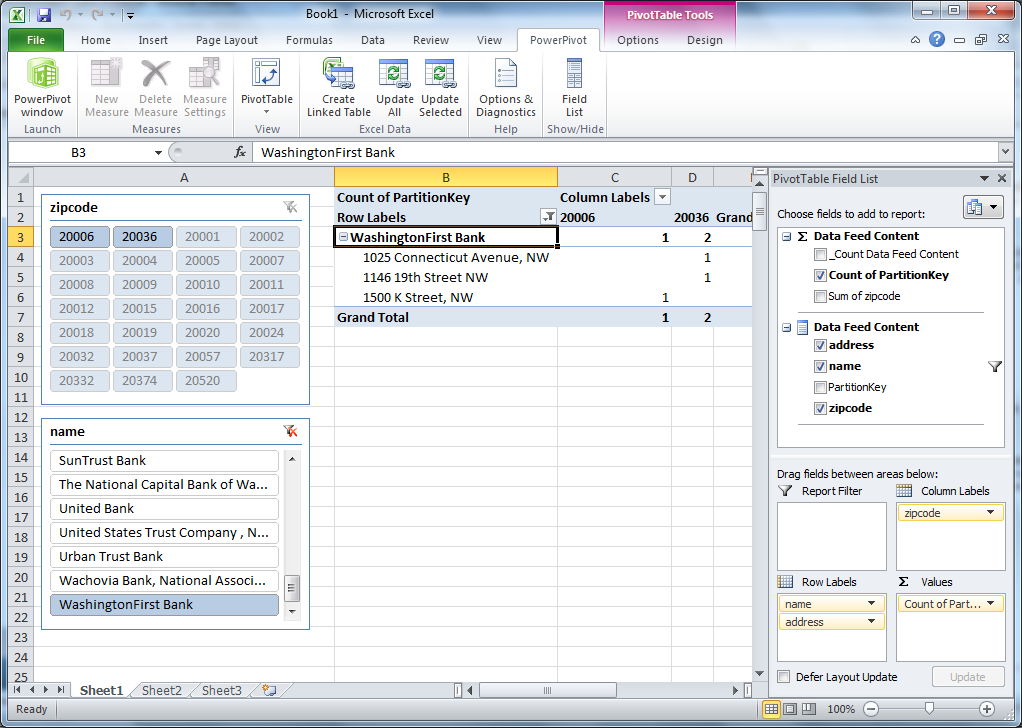Check the Sum of zipcode box
Image resolution: width=1022 pixels, height=728 pixels.
click(x=821, y=297)
